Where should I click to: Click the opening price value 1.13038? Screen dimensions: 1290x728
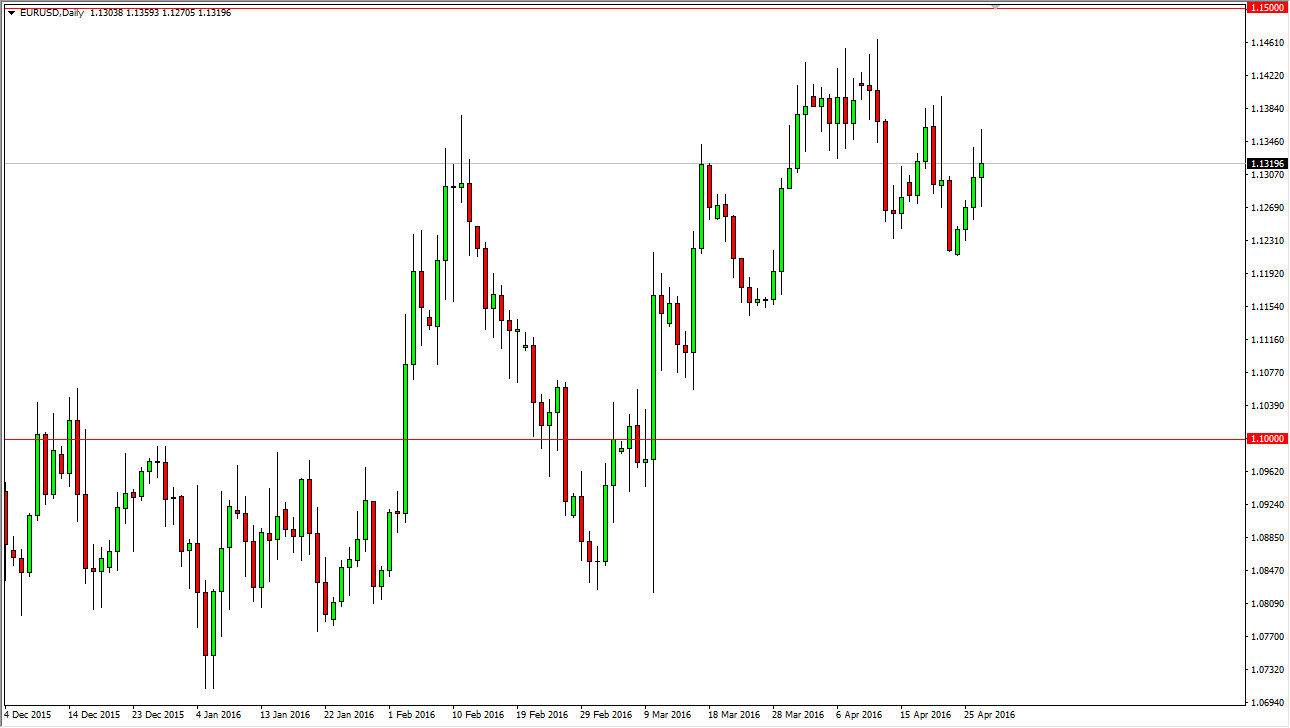pos(106,13)
